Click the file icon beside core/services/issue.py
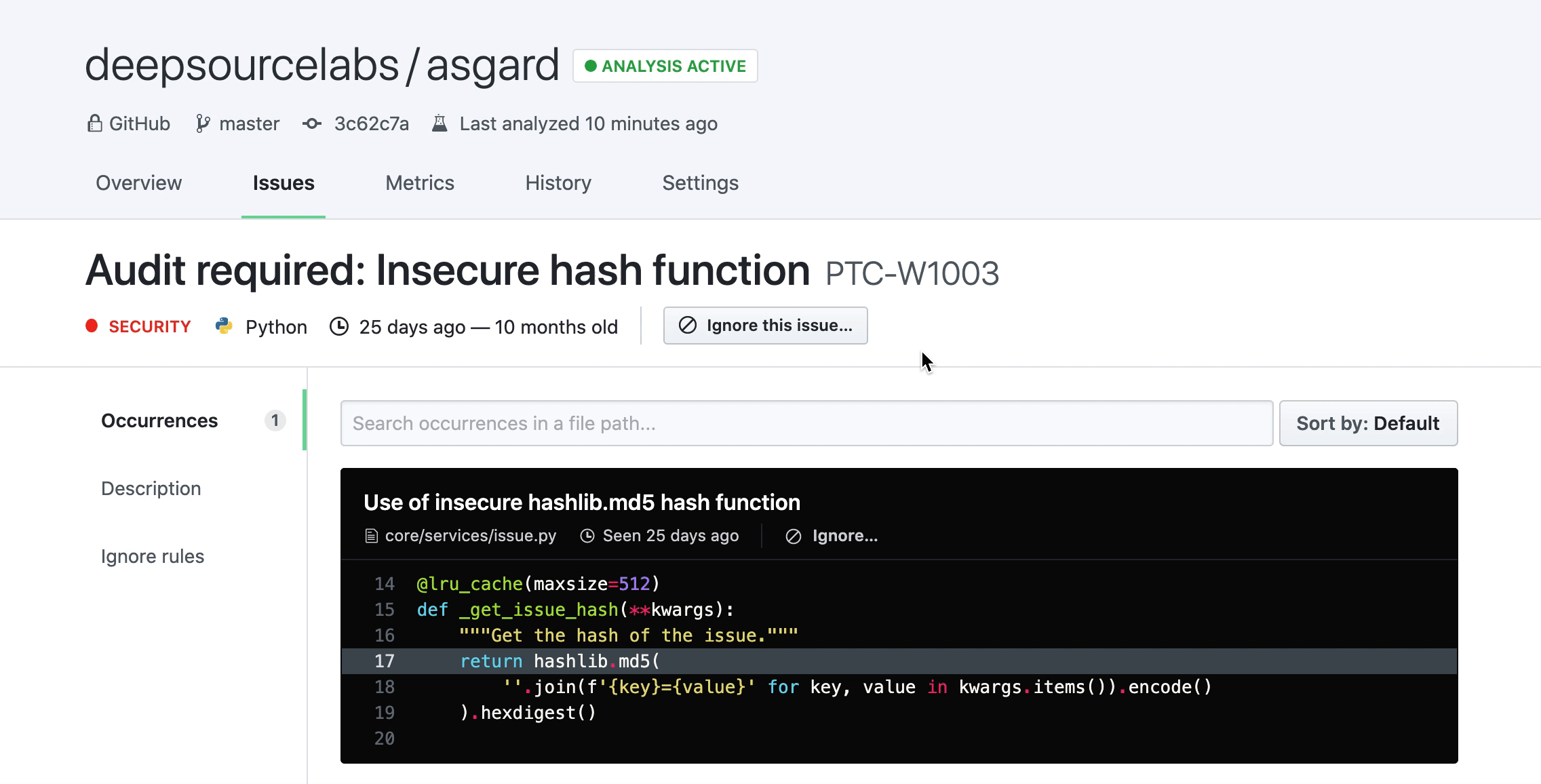Viewport: 1541px width, 784px height. tap(371, 536)
